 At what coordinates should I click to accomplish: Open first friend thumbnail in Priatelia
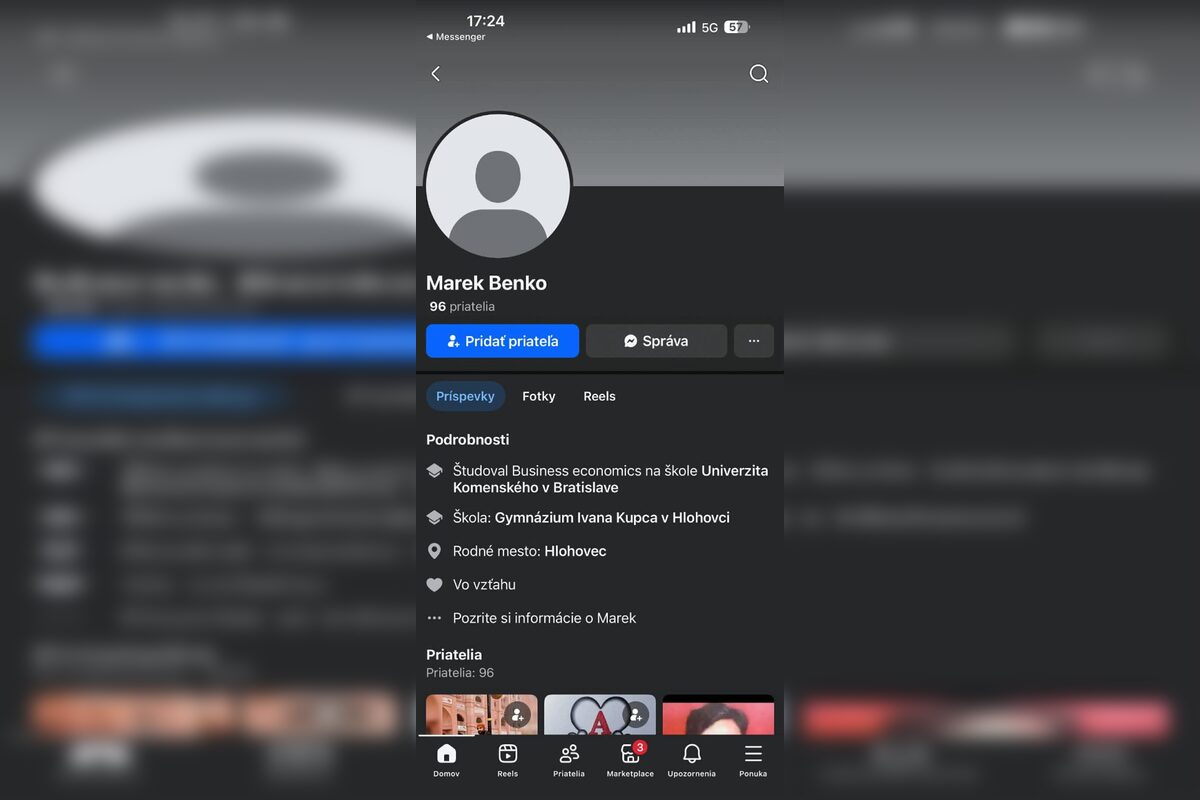pos(481,715)
